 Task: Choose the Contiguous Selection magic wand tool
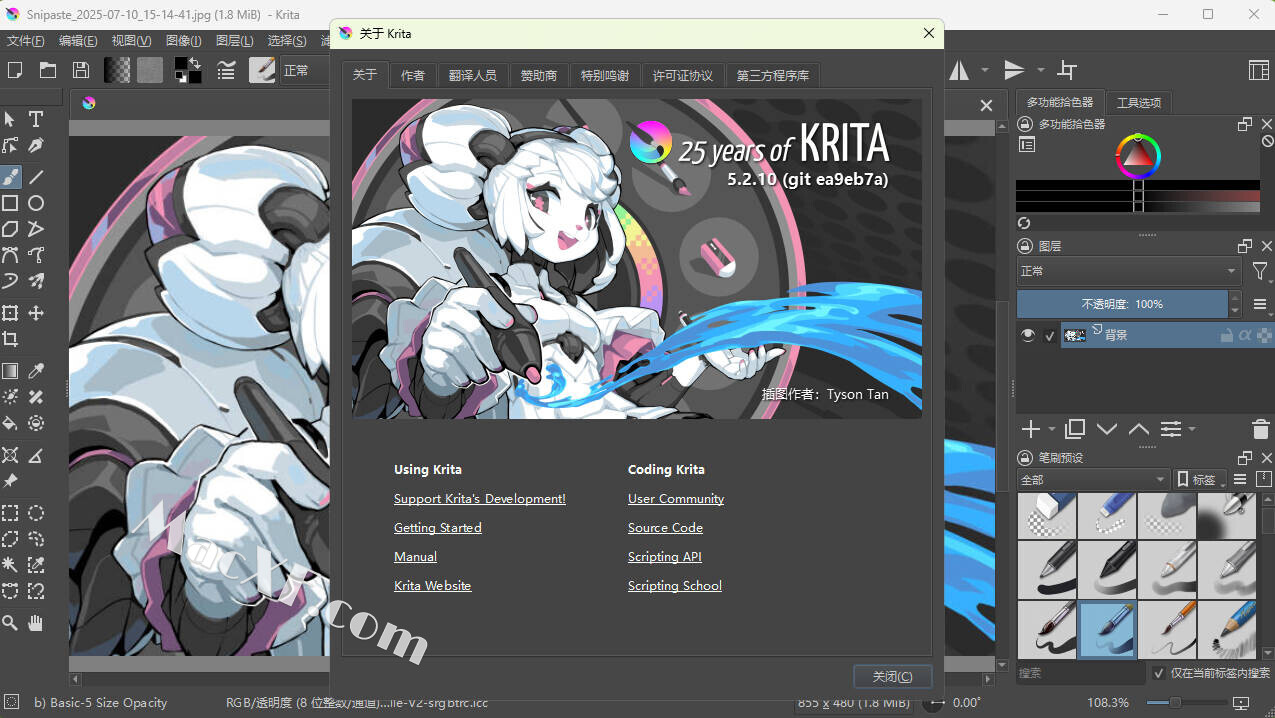click(10, 565)
